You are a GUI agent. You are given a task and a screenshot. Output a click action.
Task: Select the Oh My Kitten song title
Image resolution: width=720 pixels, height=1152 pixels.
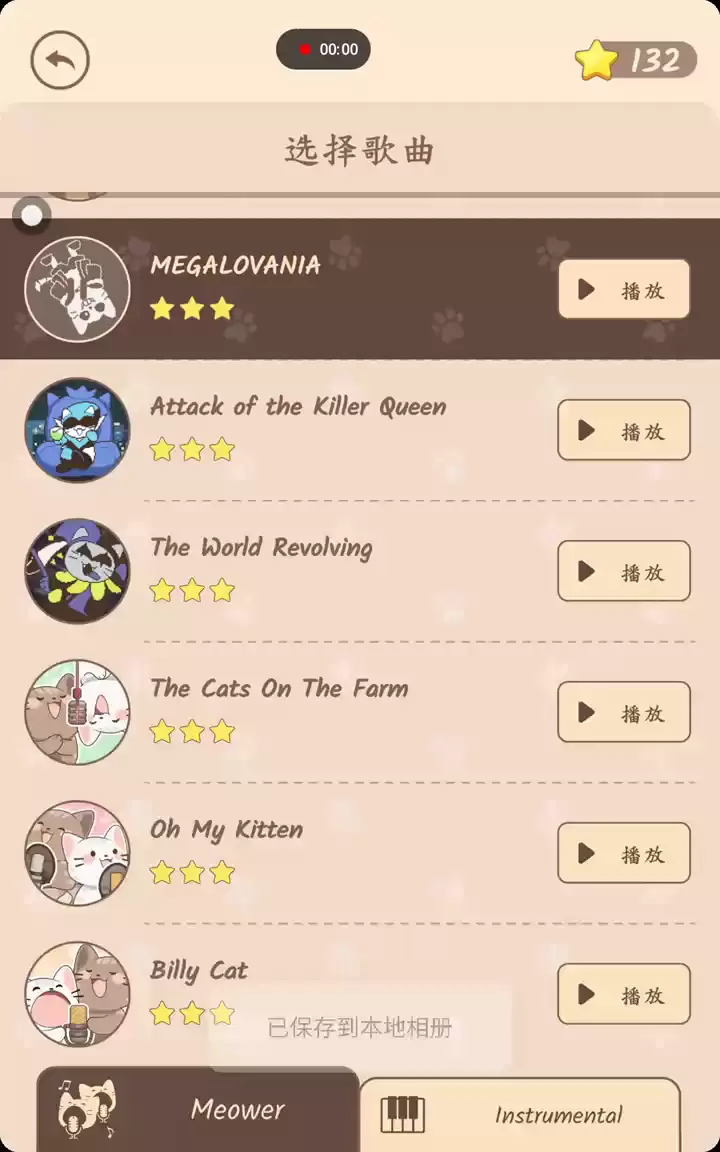(x=226, y=830)
